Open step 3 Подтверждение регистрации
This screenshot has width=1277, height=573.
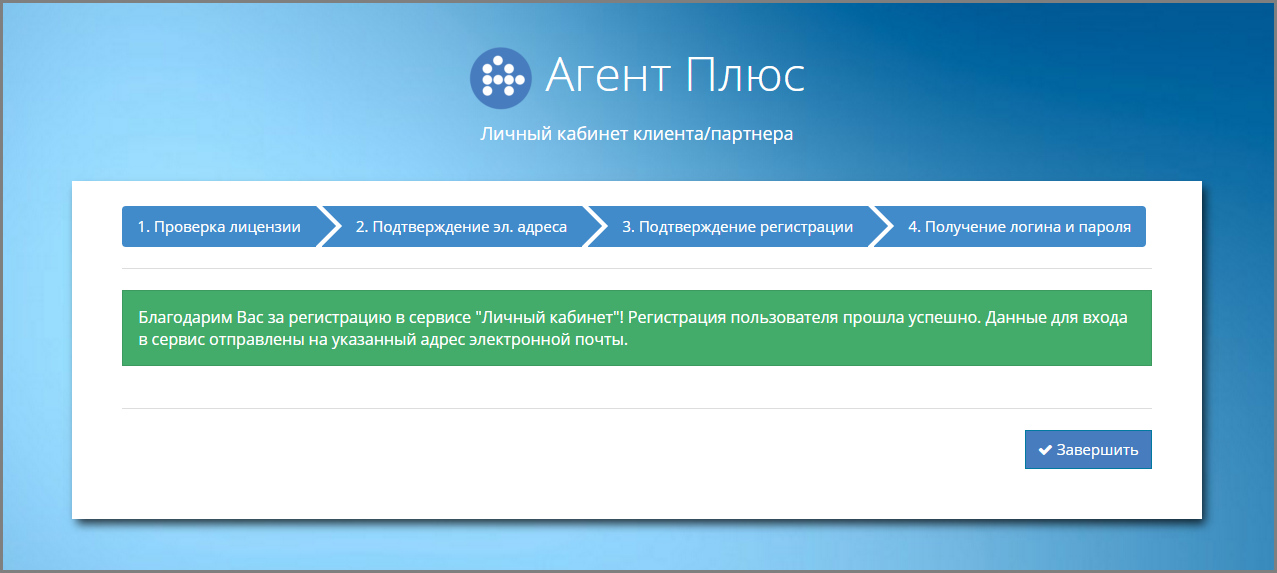(737, 227)
